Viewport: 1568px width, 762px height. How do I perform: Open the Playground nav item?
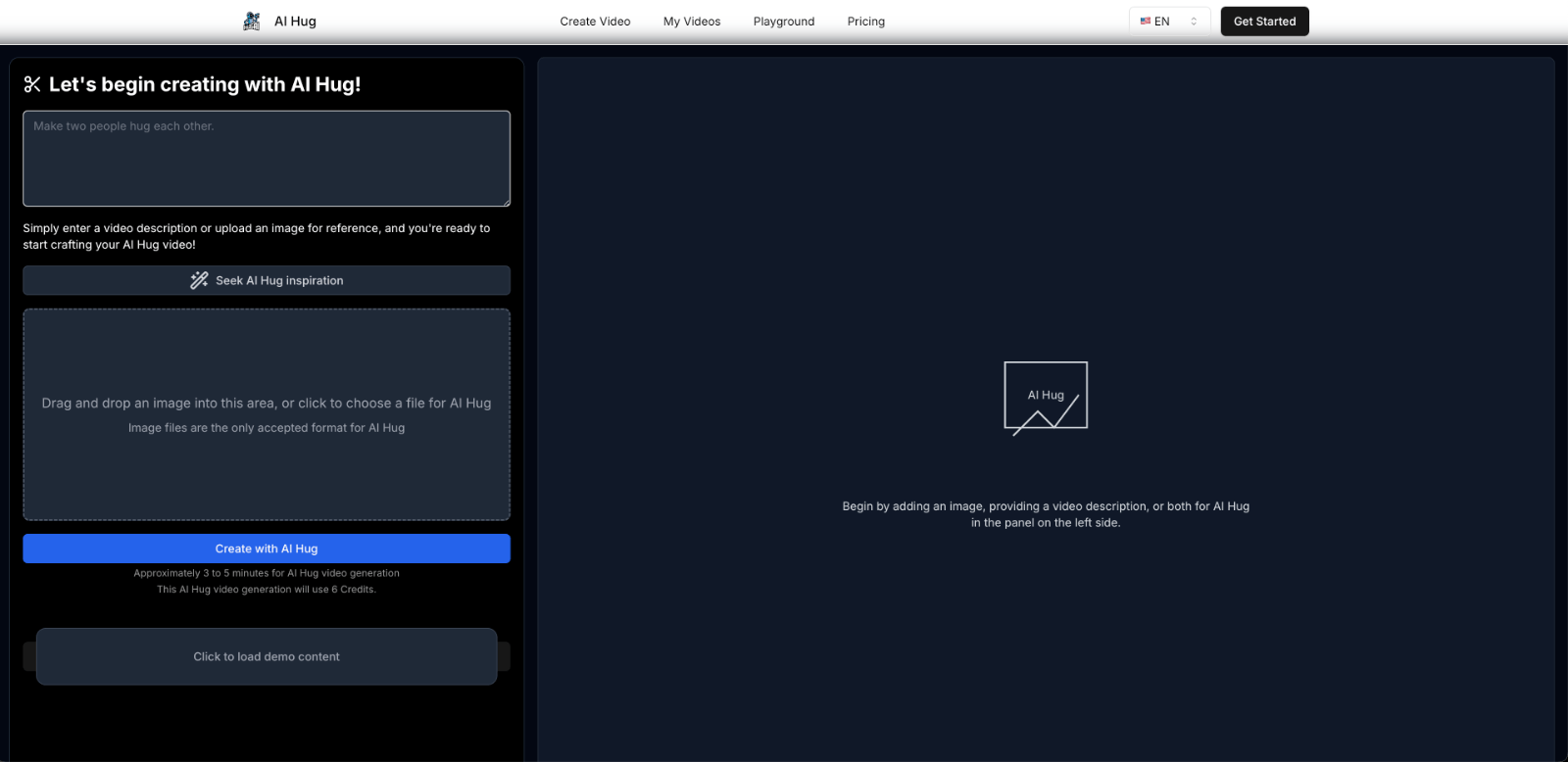point(784,22)
